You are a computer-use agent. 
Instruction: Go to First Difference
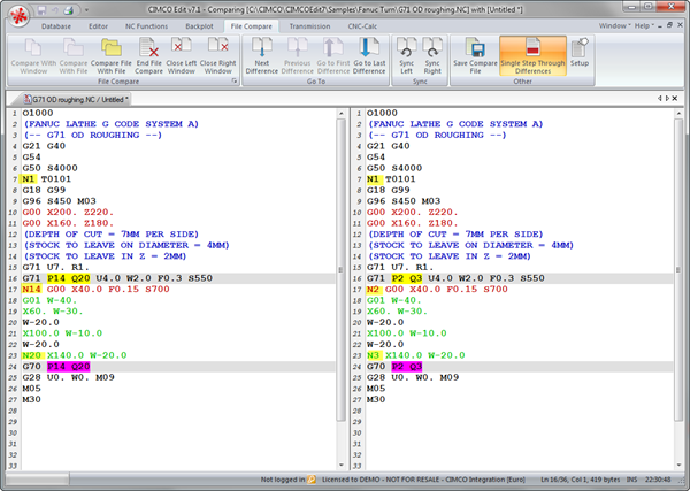pyautogui.click(x=334, y=56)
